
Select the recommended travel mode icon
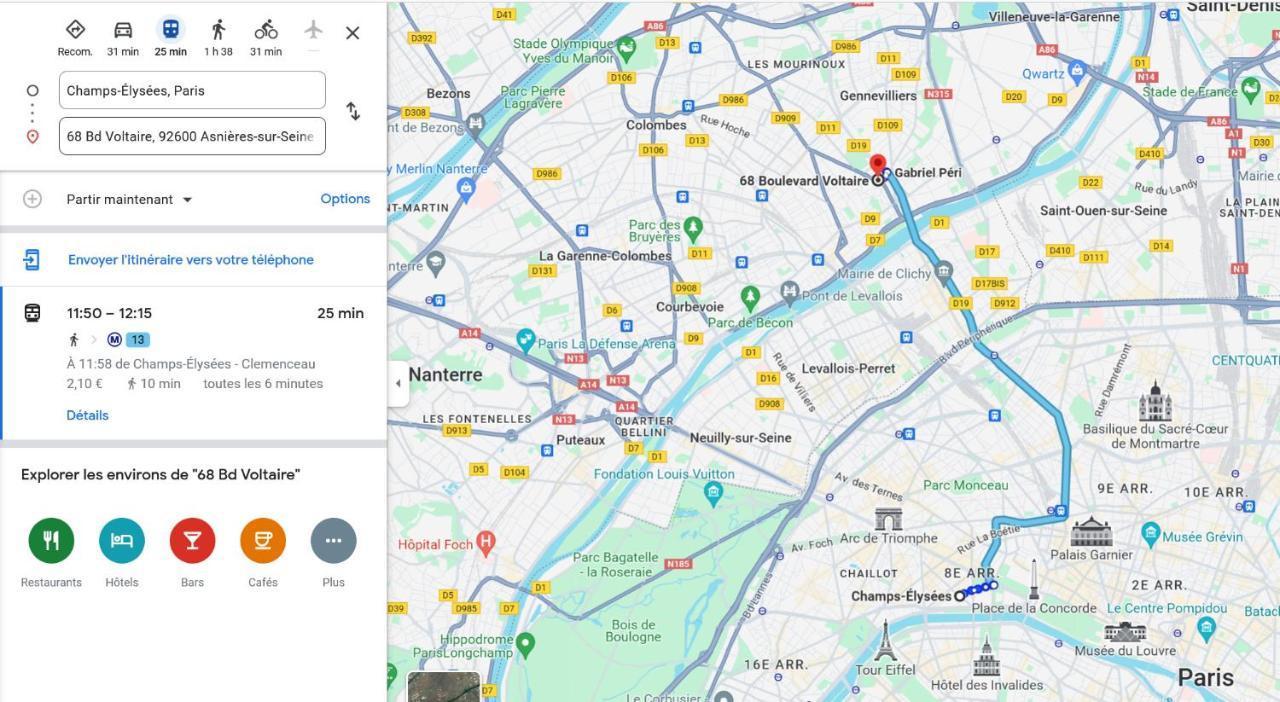tap(75, 30)
